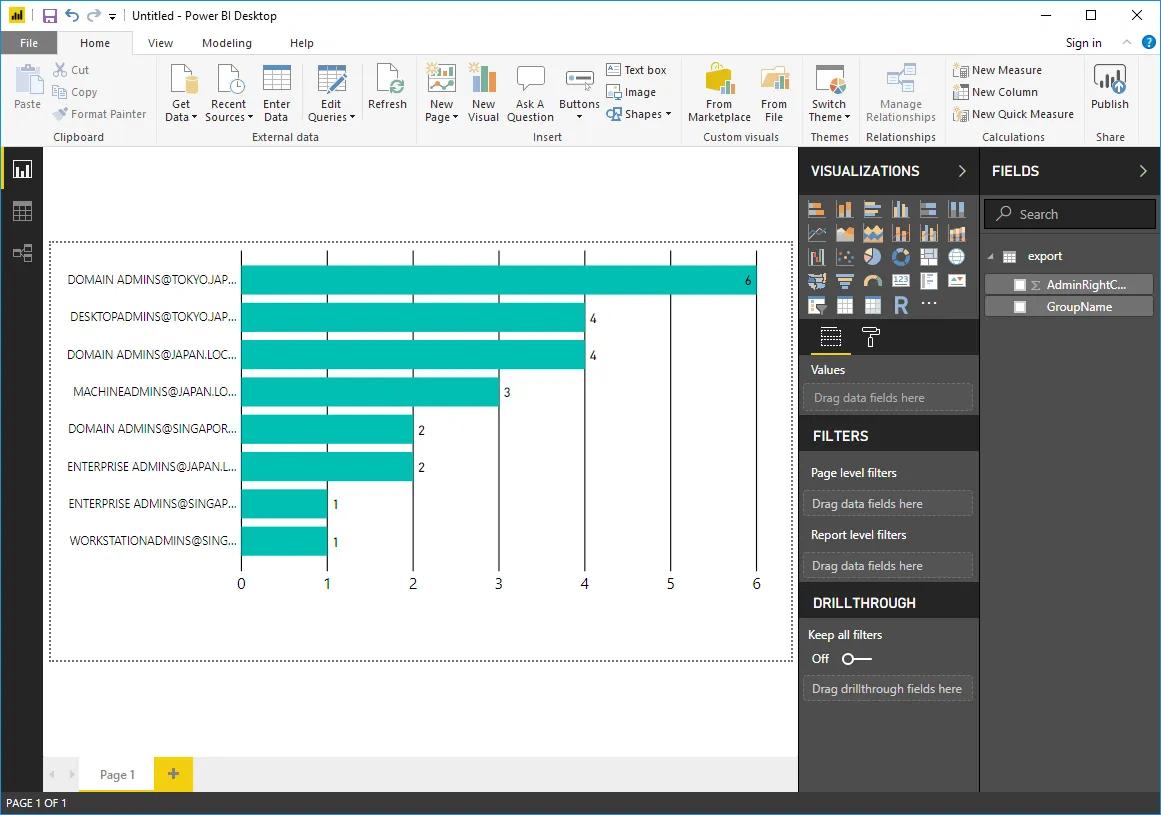Viewport: 1161px width, 815px height.
Task: Open the Format paint roller pane
Action: pos(871,338)
